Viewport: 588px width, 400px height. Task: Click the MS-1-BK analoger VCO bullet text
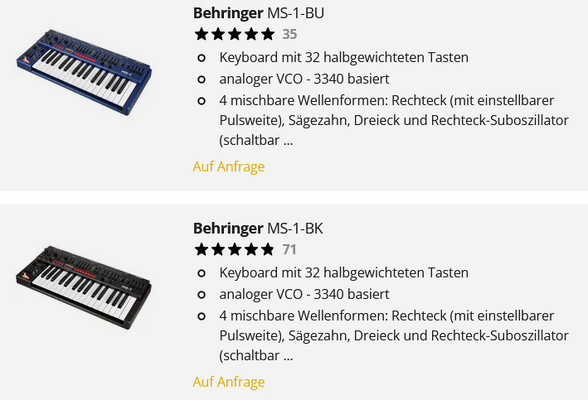304,294
